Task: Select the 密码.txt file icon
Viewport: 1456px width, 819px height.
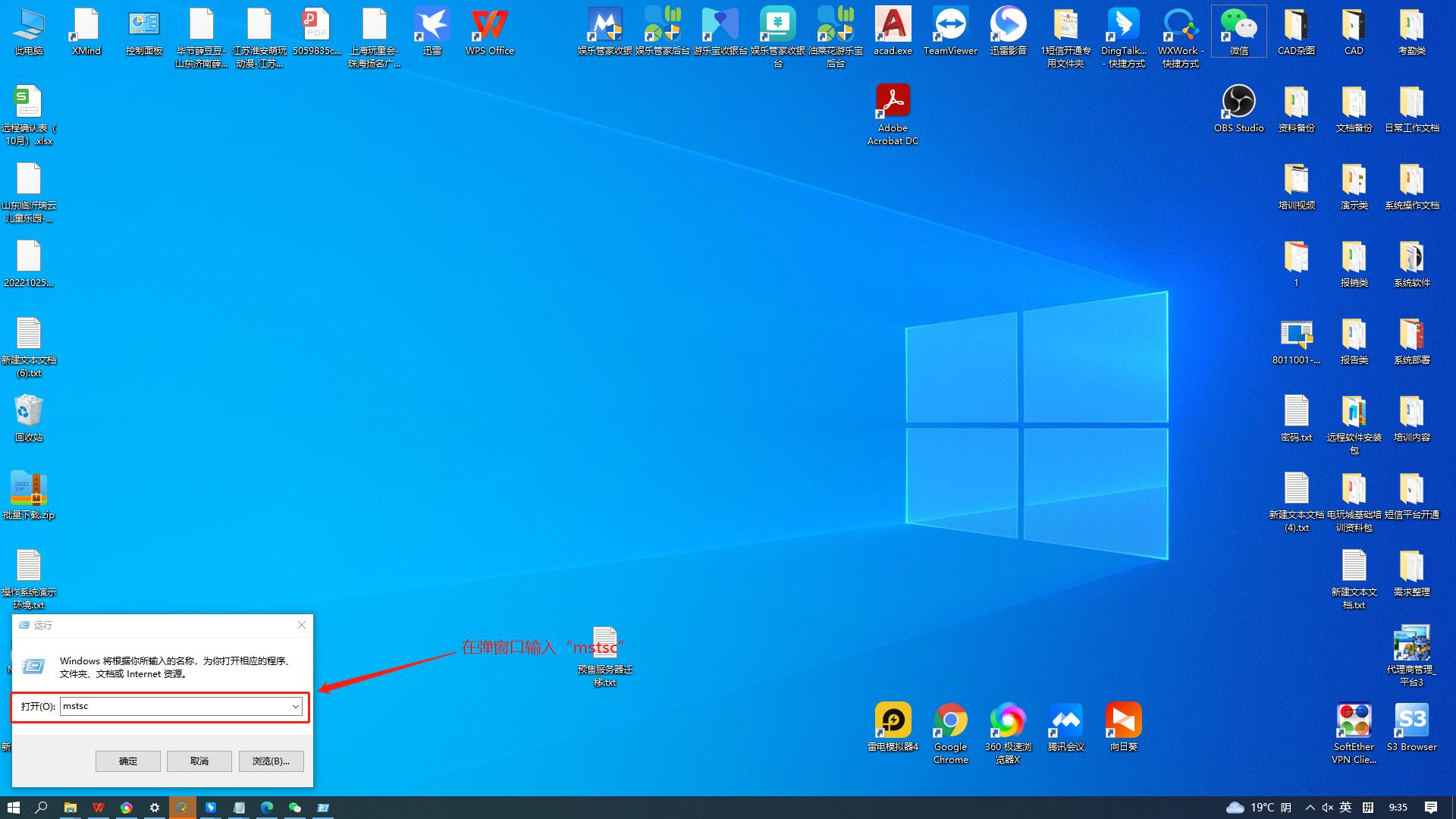Action: 1297,419
